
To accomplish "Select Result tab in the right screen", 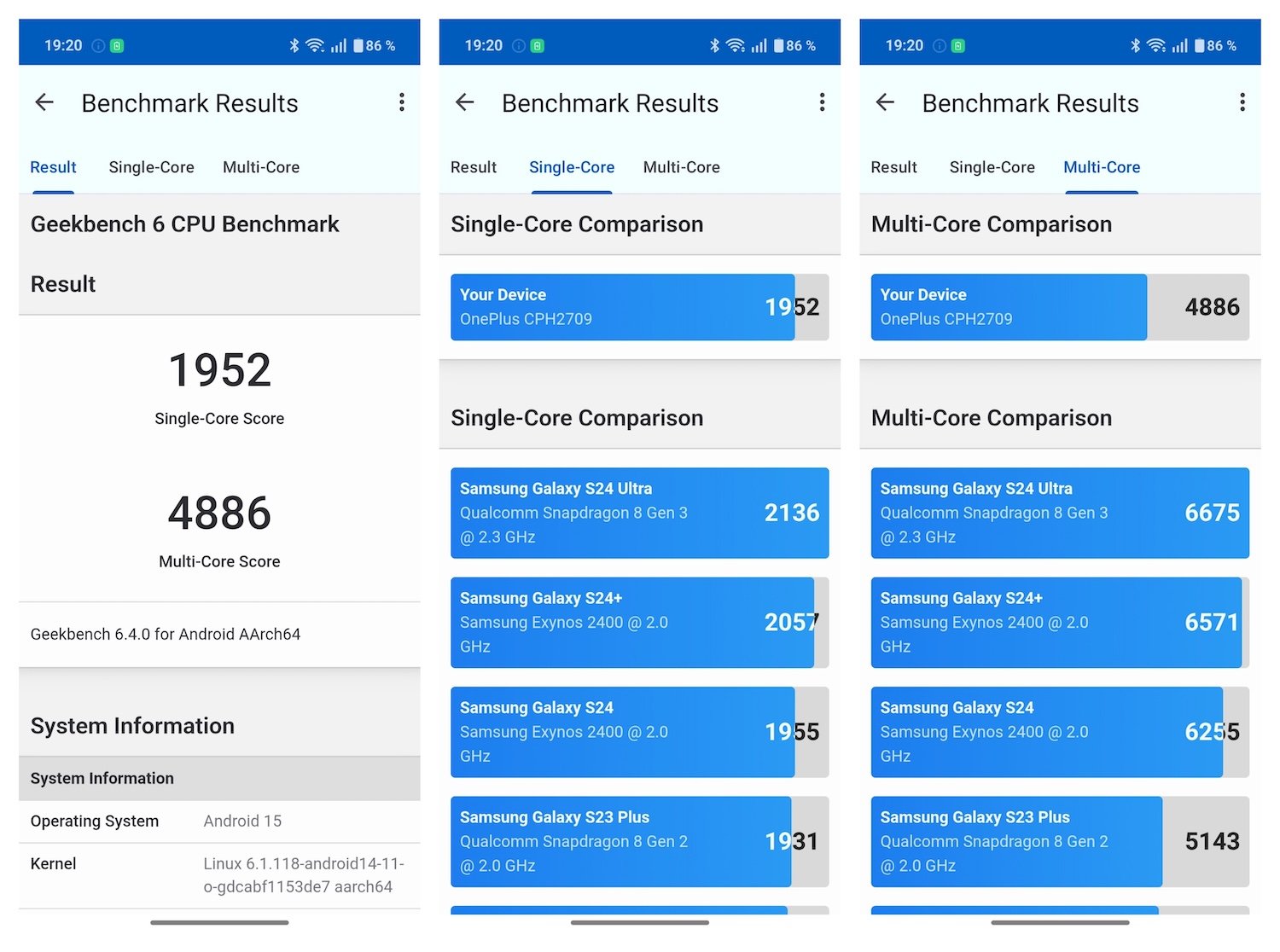I will point(894,167).
